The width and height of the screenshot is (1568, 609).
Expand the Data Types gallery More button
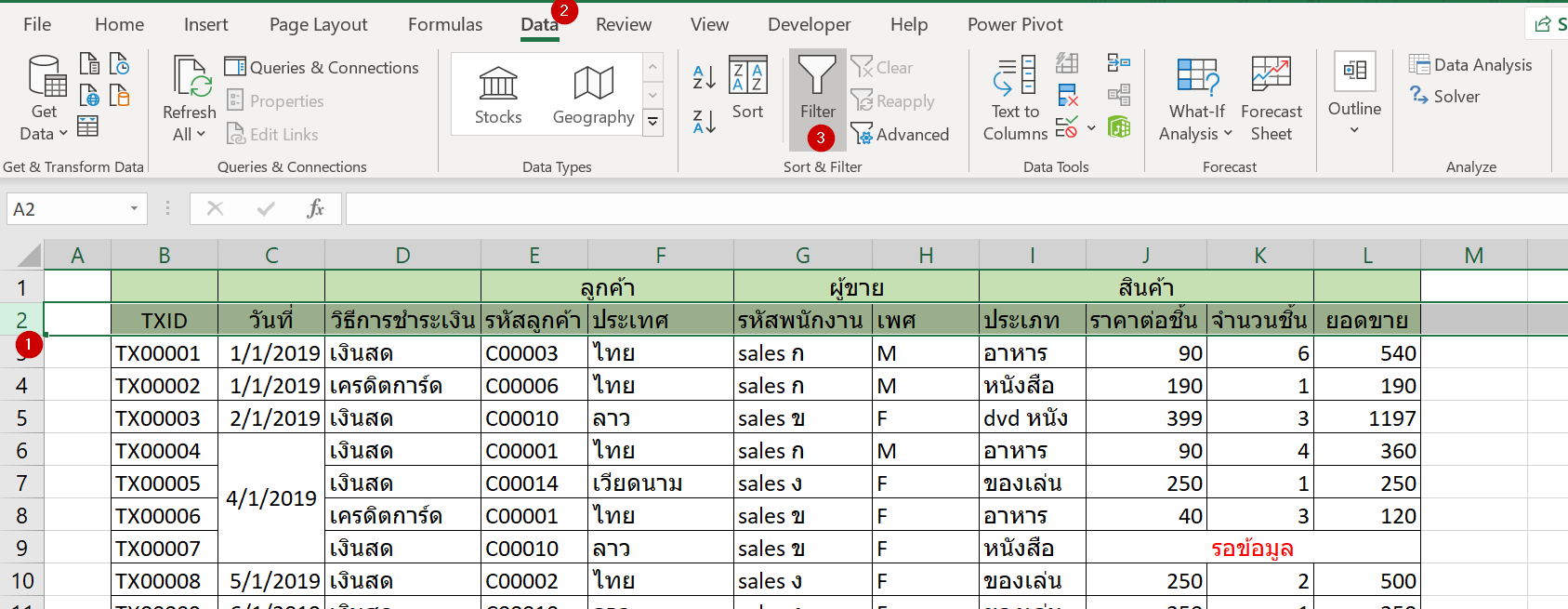653,122
